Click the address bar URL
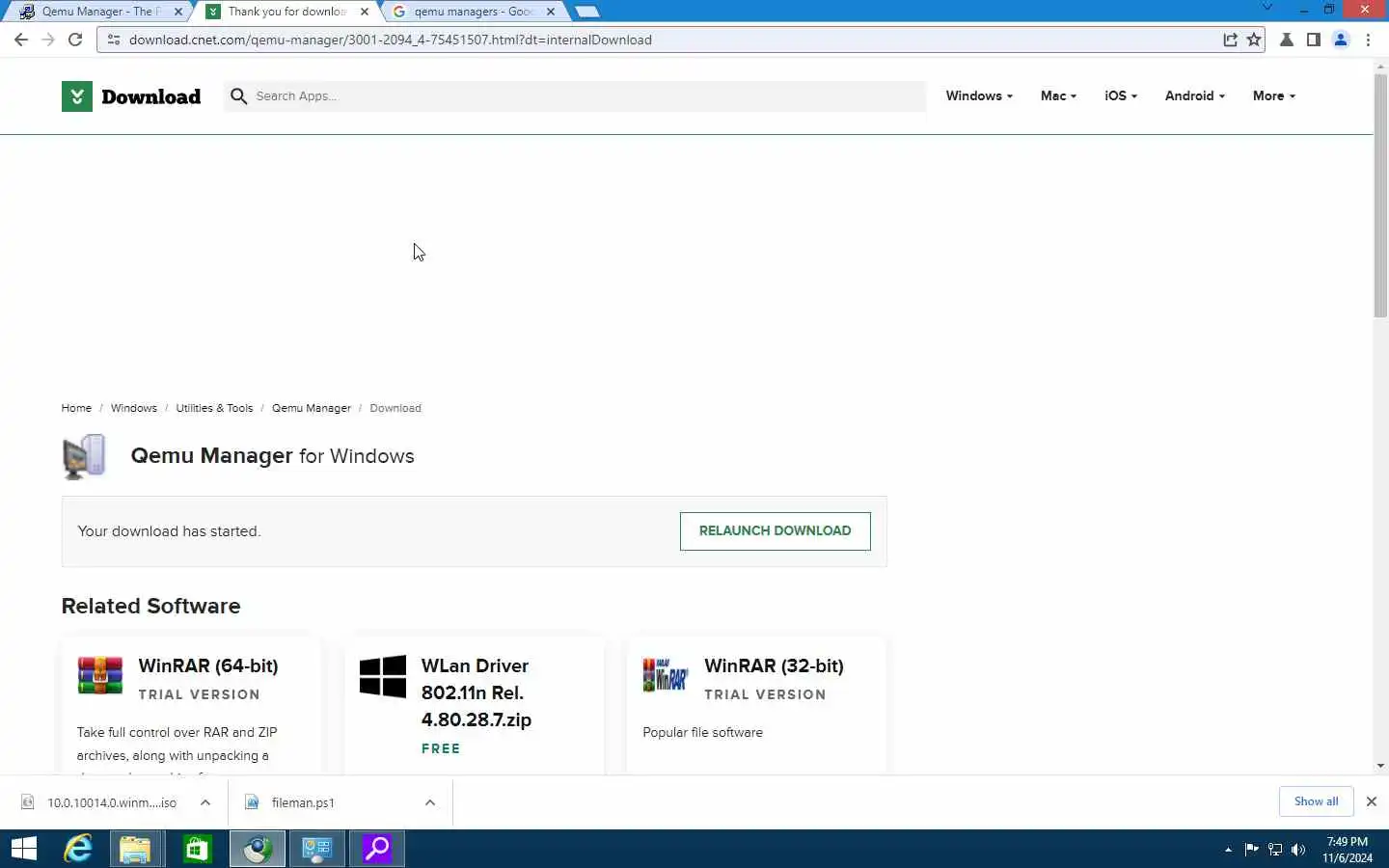The image size is (1389, 868). pos(391,40)
